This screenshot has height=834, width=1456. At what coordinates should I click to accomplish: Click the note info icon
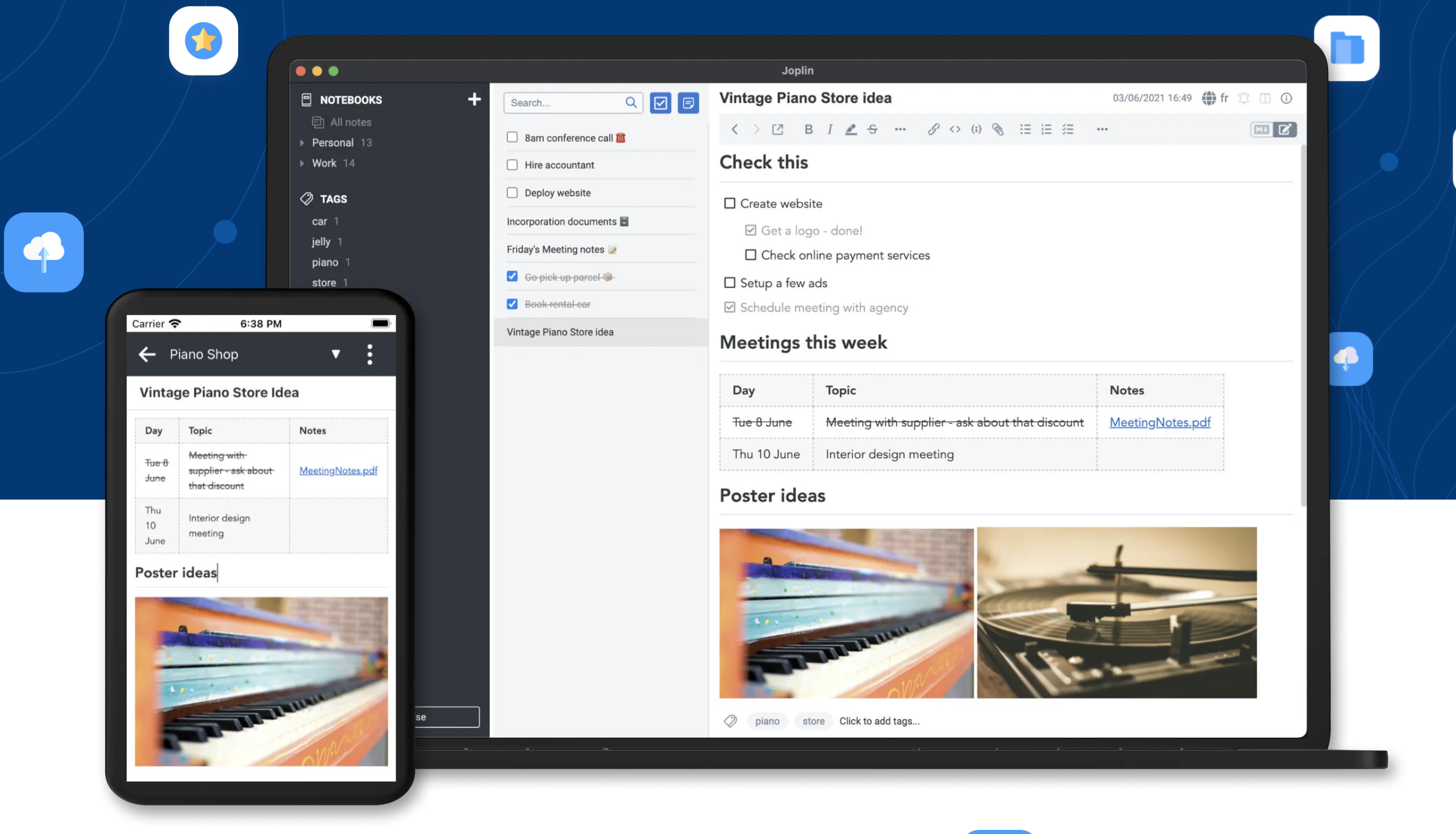[1289, 98]
